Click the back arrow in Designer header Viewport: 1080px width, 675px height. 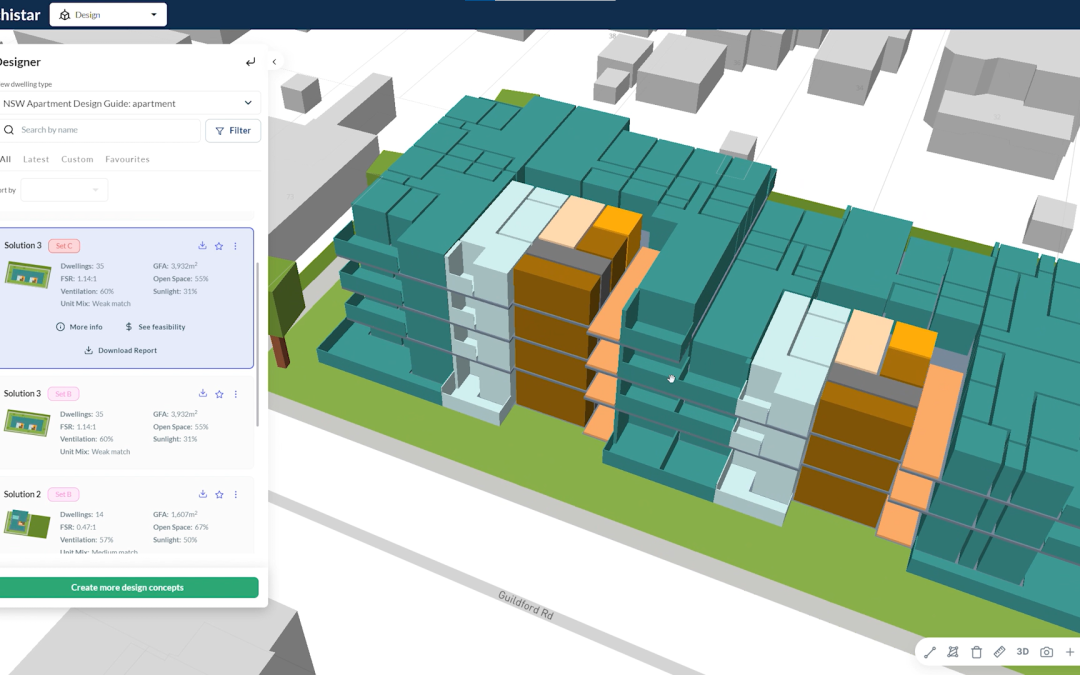click(x=250, y=61)
